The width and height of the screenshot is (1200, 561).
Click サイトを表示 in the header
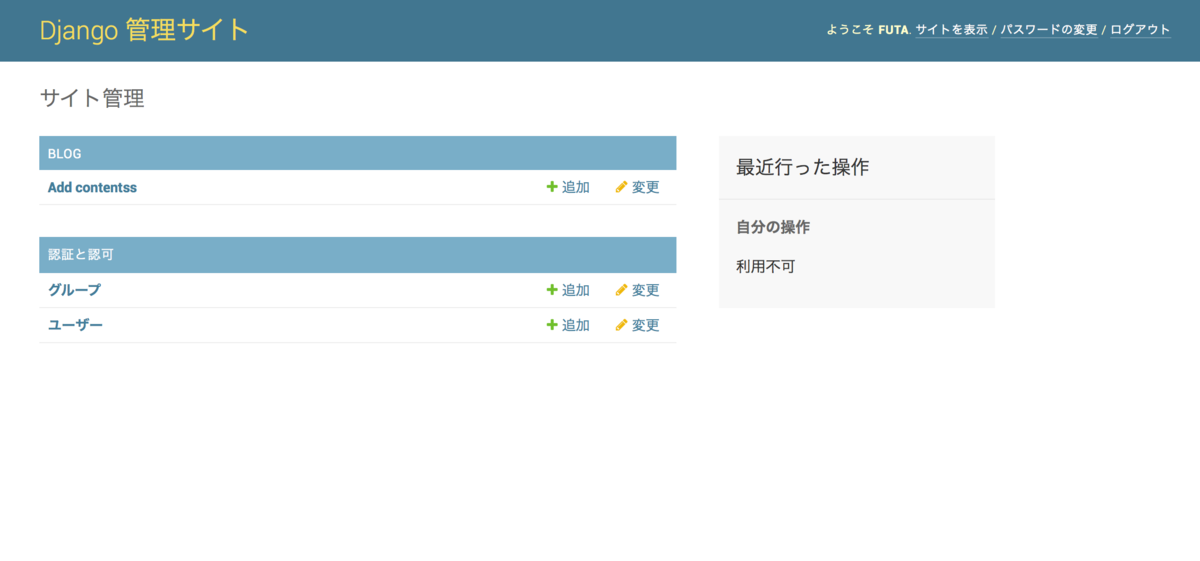click(x=951, y=30)
